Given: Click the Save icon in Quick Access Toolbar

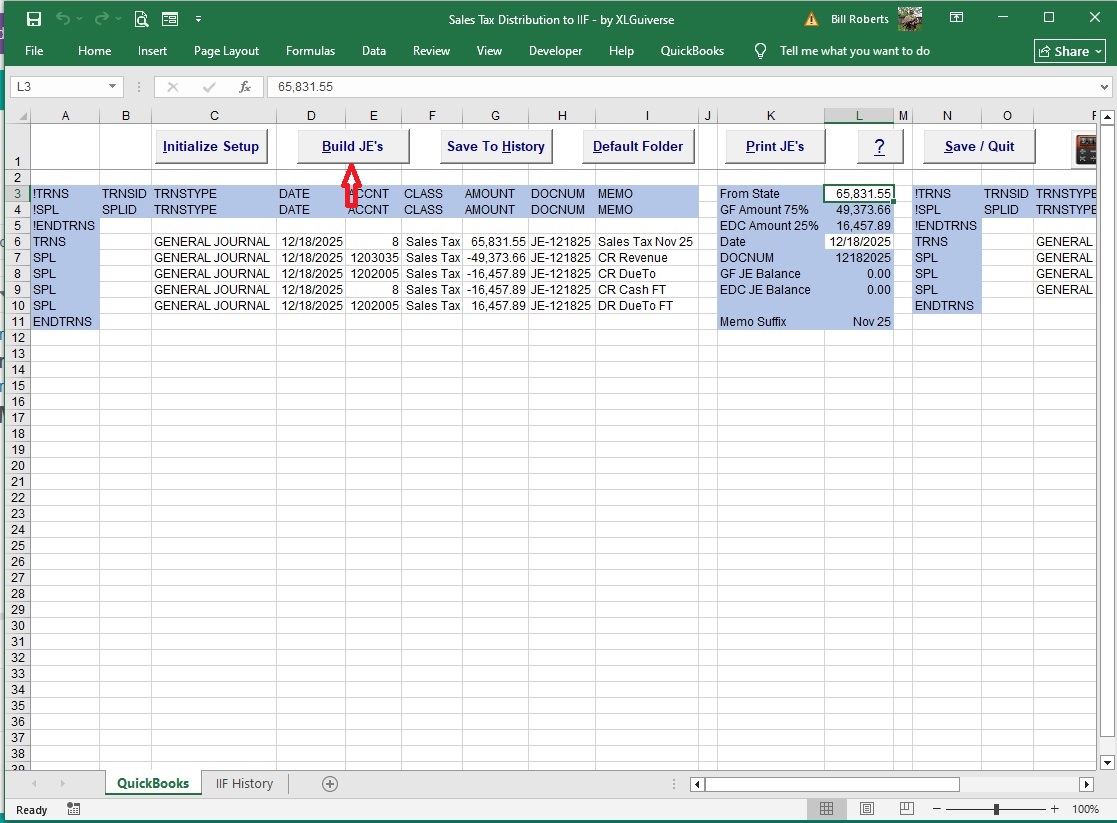Looking at the screenshot, I should (x=34, y=19).
